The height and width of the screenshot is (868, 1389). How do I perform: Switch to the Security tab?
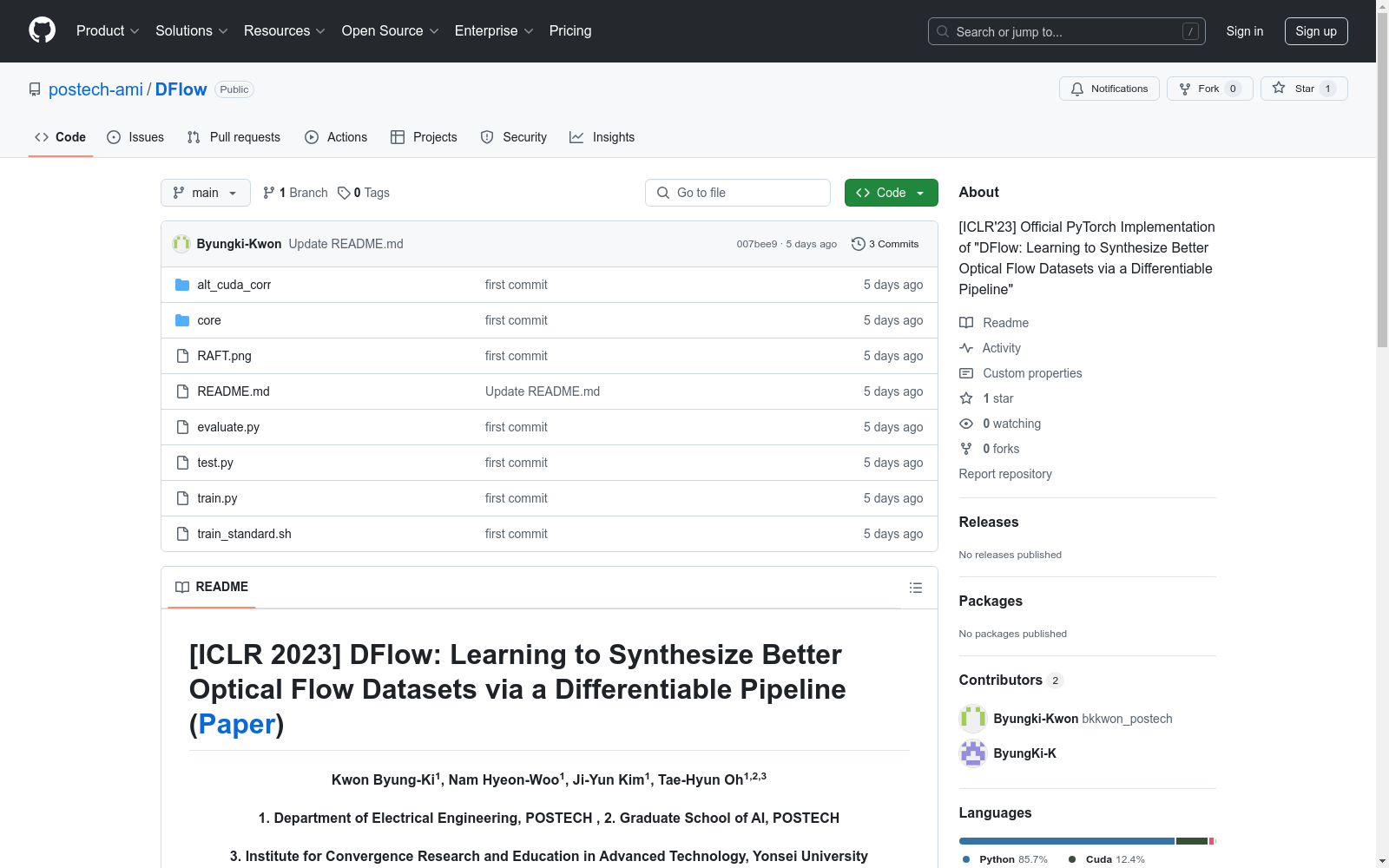pyautogui.click(x=514, y=137)
